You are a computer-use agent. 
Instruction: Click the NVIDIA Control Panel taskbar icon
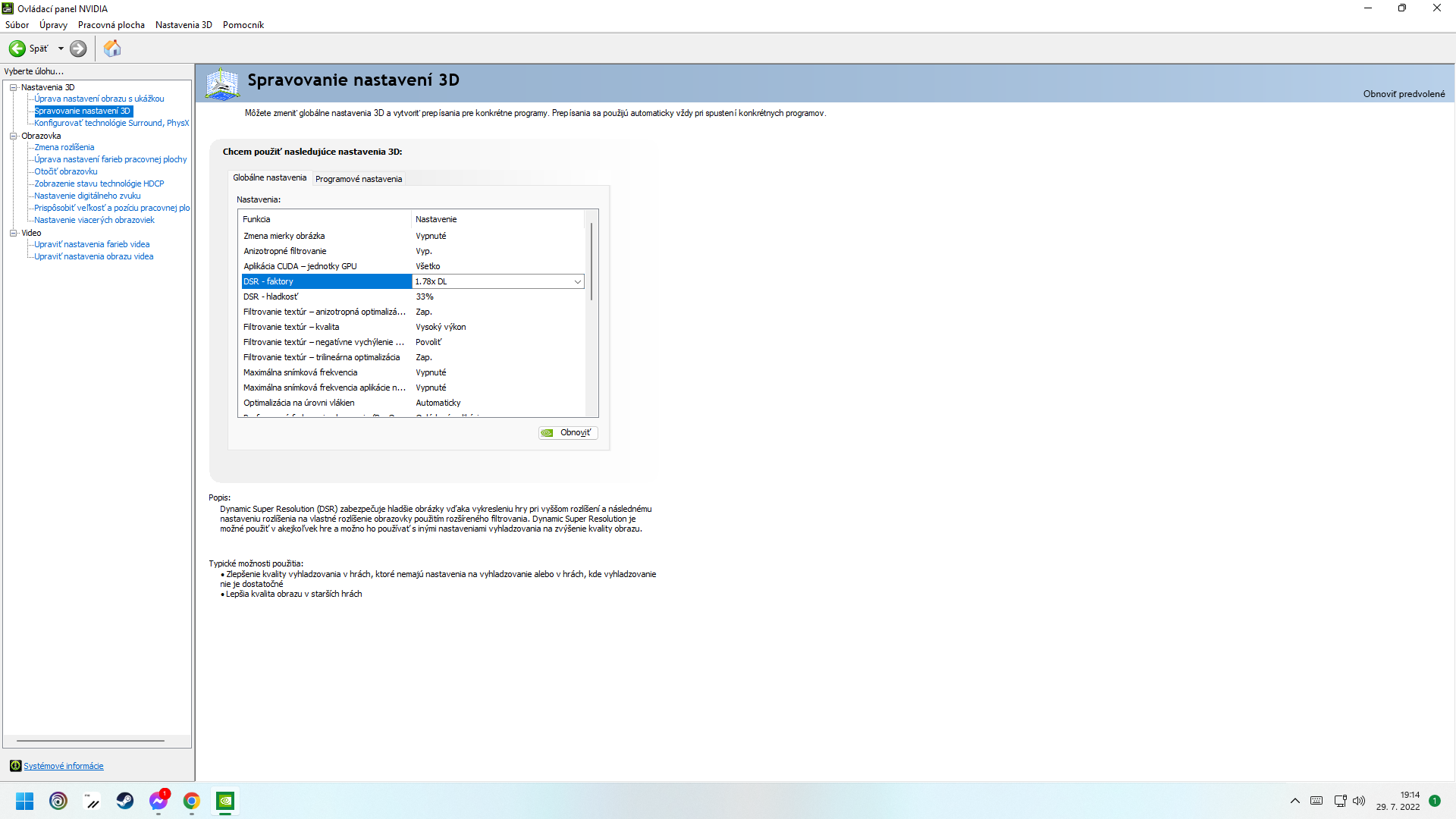click(x=225, y=801)
